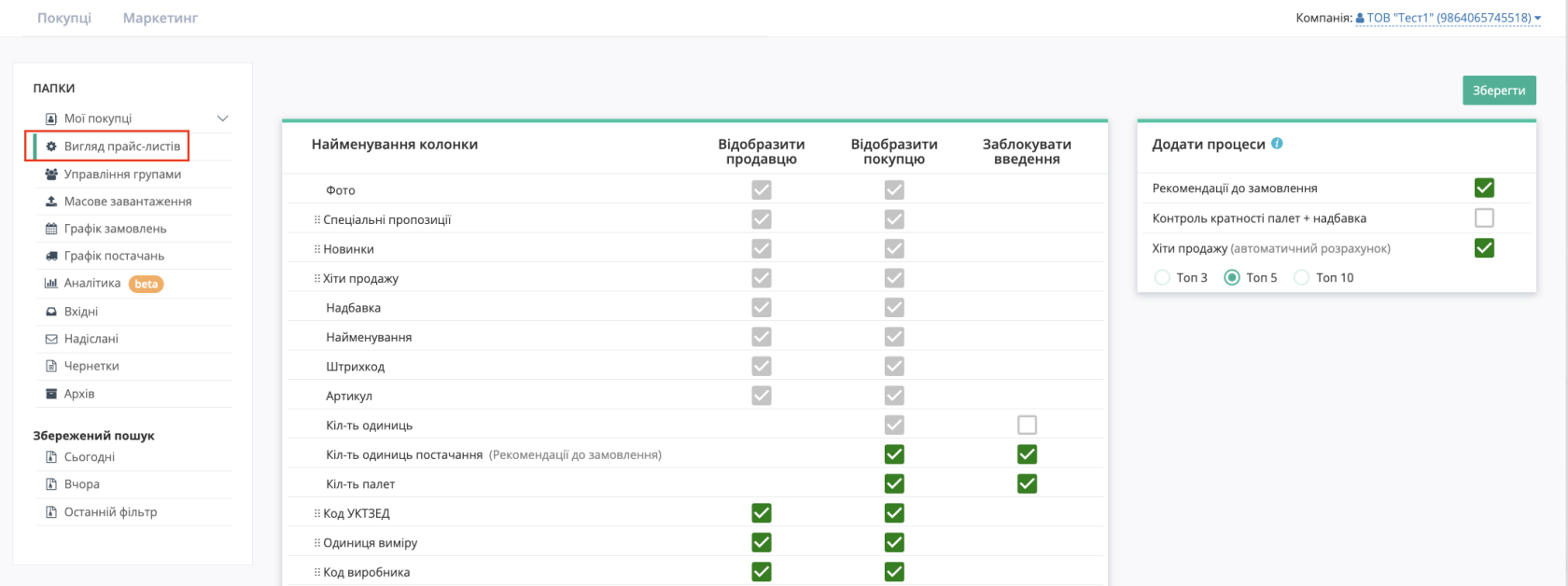Click the bar chart icon of Аналітика
The image size is (1568, 586).
(51, 283)
